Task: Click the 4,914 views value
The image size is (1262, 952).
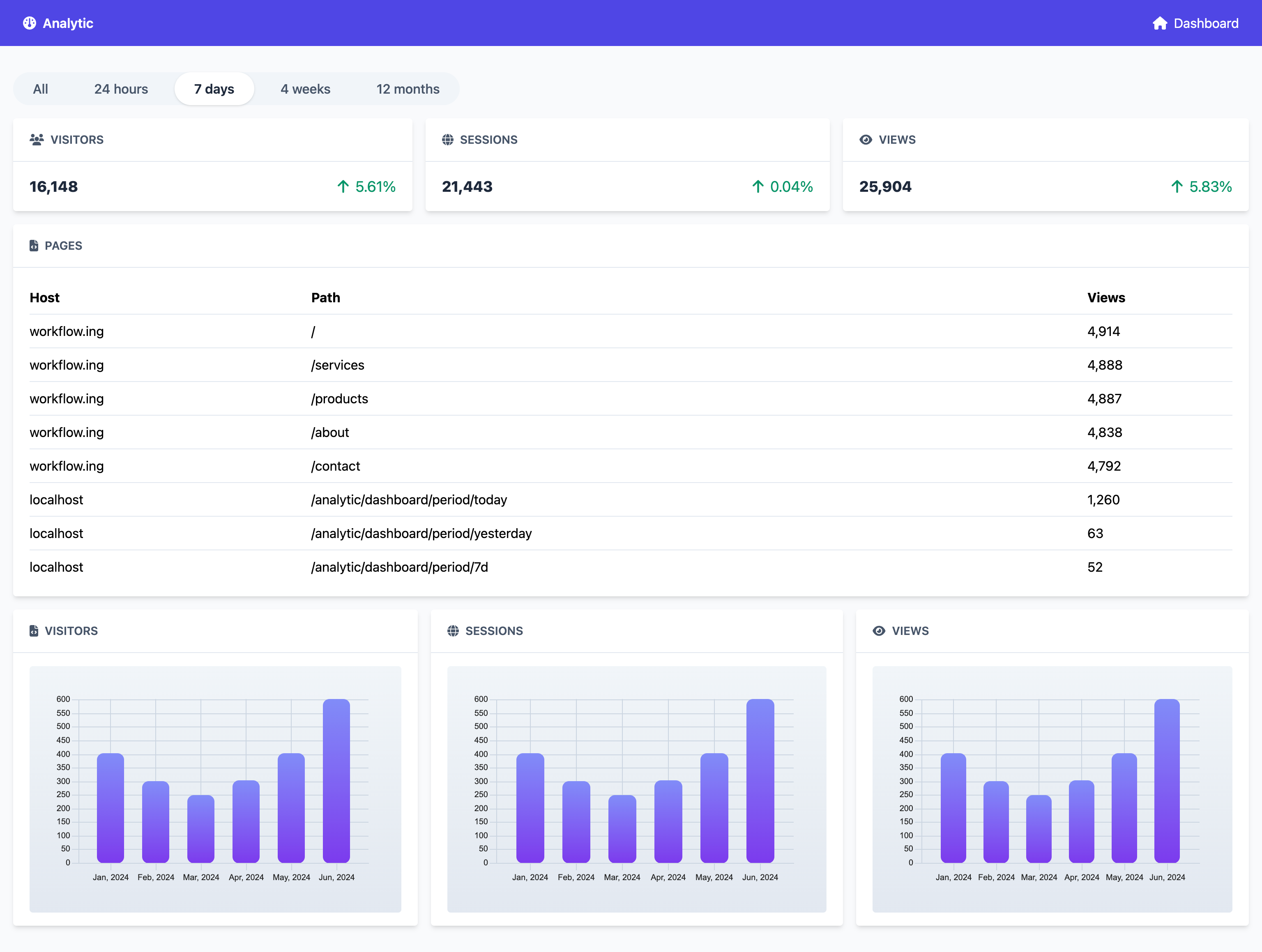Action: coord(1104,331)
